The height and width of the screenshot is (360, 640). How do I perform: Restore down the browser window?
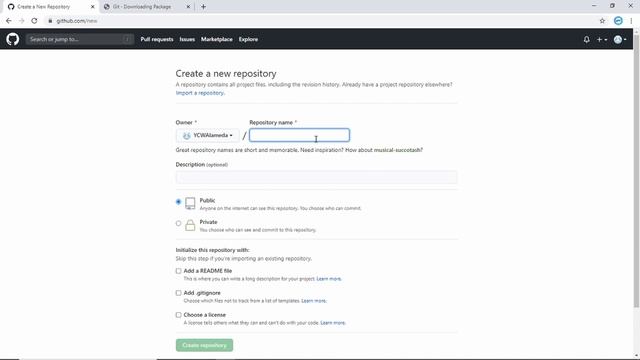click(612, 6)
